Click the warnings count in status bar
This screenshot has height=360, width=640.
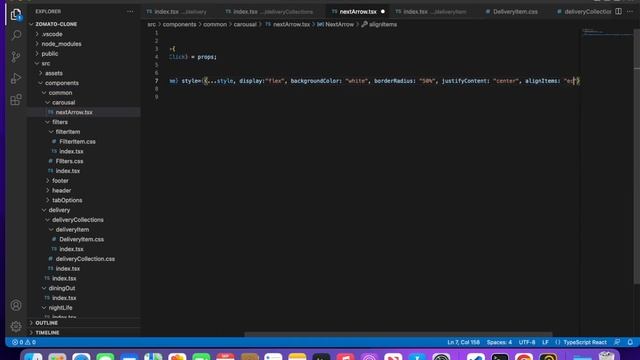click(31, 342)
